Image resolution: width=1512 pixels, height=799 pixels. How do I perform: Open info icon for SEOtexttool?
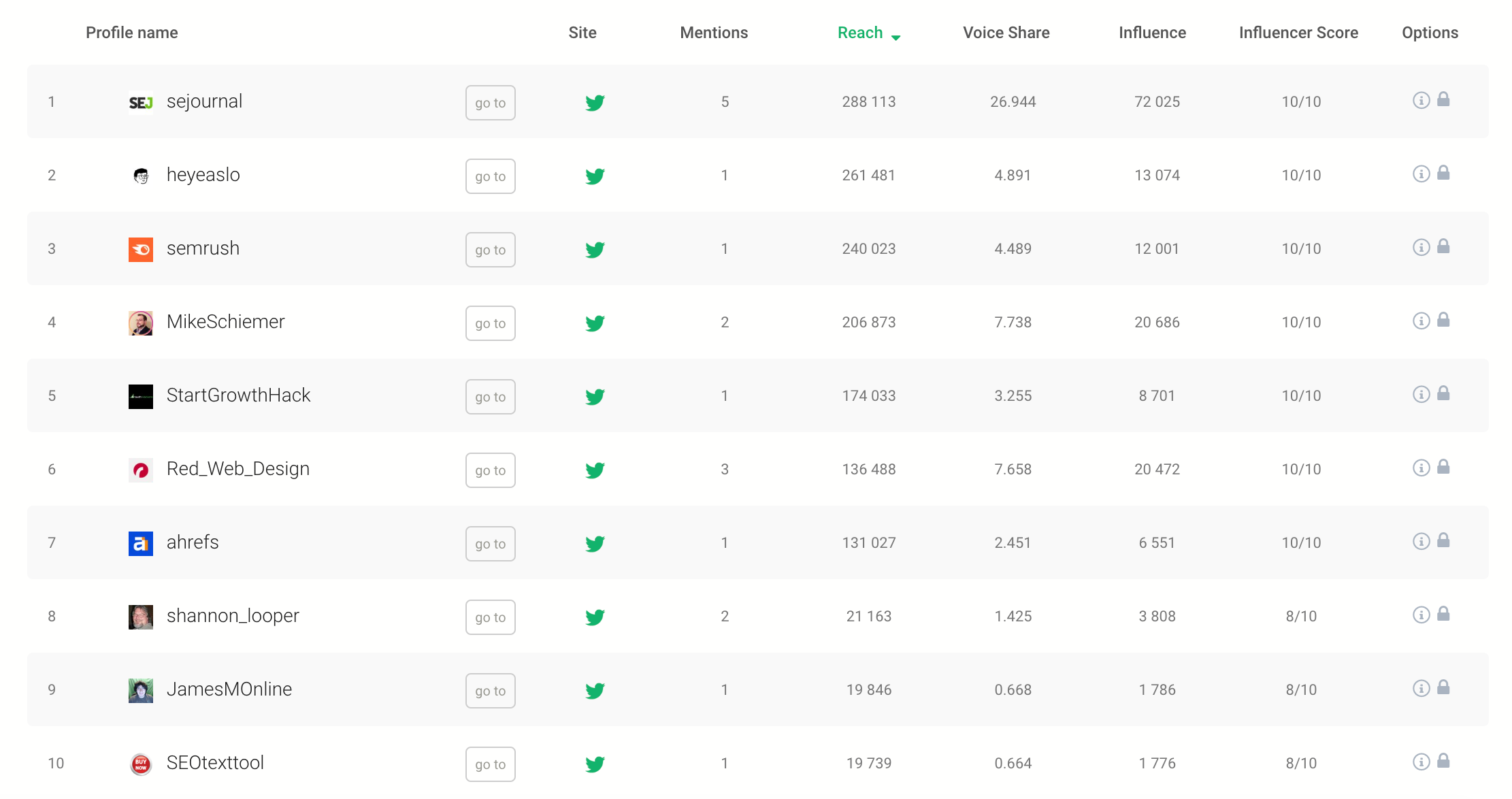click(1421, 762)
